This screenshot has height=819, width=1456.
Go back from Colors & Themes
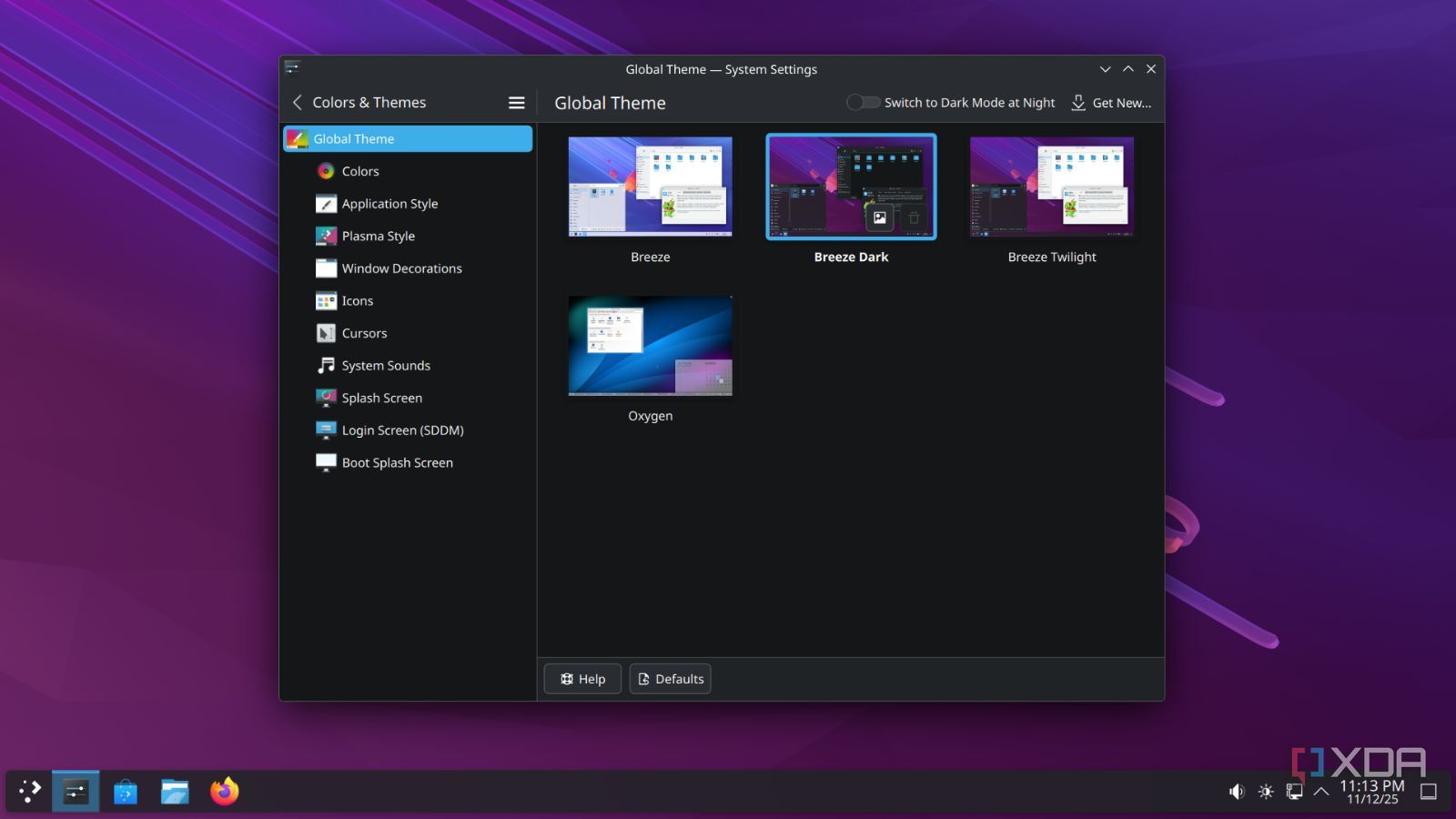(297, 103)
